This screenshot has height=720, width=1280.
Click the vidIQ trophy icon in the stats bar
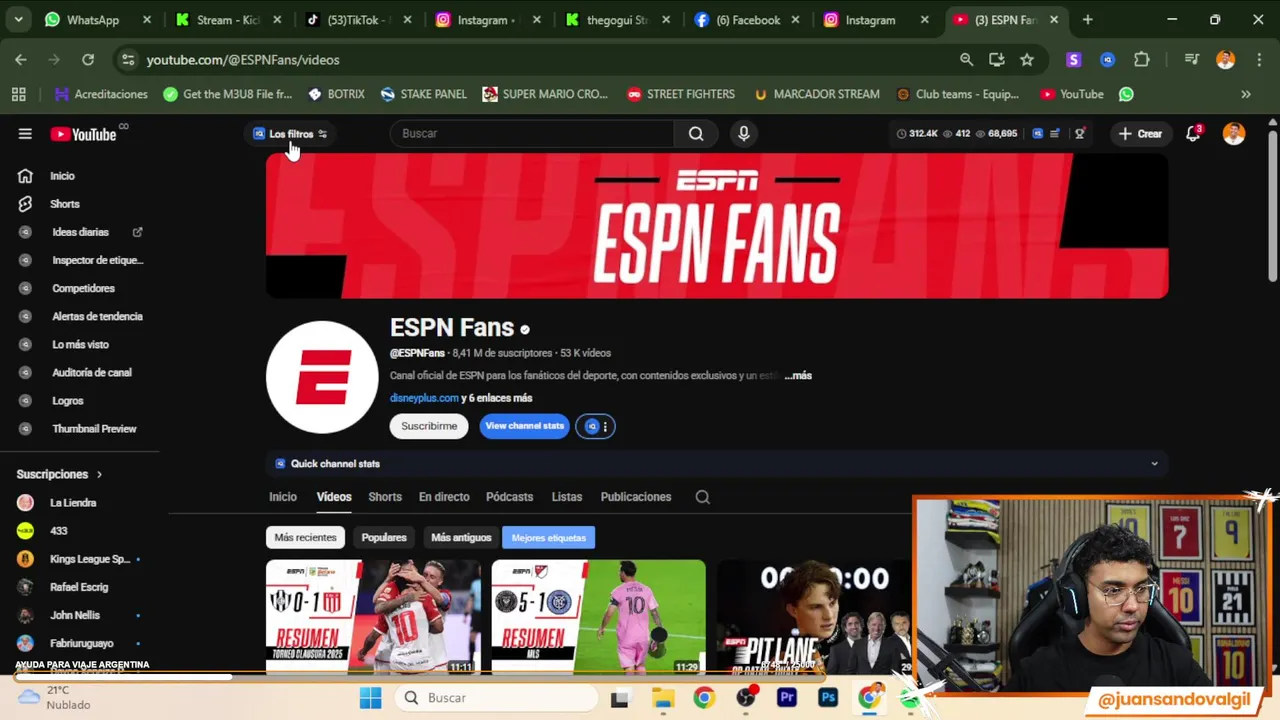[1080, 133]
